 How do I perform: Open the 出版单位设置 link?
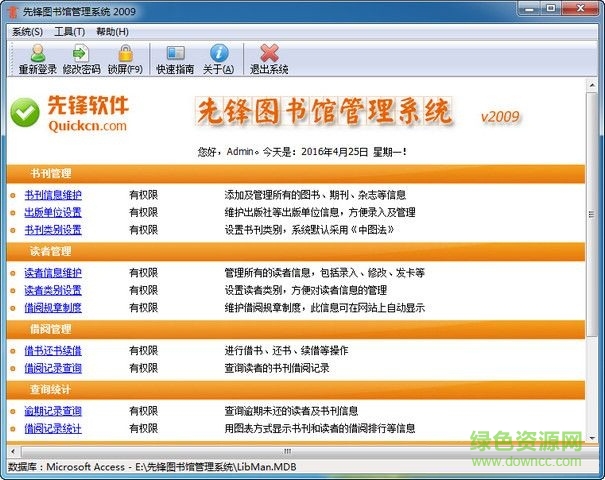(53, 212)
